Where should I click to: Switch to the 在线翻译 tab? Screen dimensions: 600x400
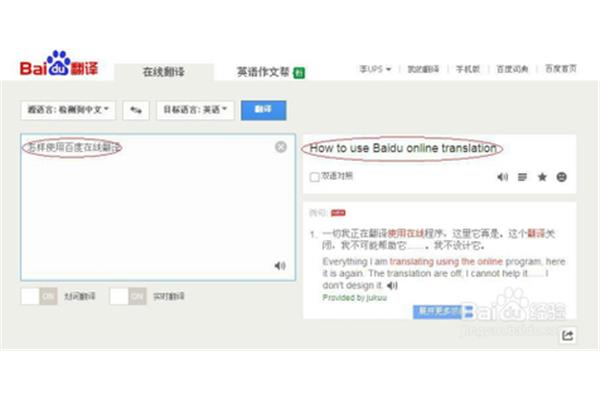pyautogui.click(x=164, y=72)
